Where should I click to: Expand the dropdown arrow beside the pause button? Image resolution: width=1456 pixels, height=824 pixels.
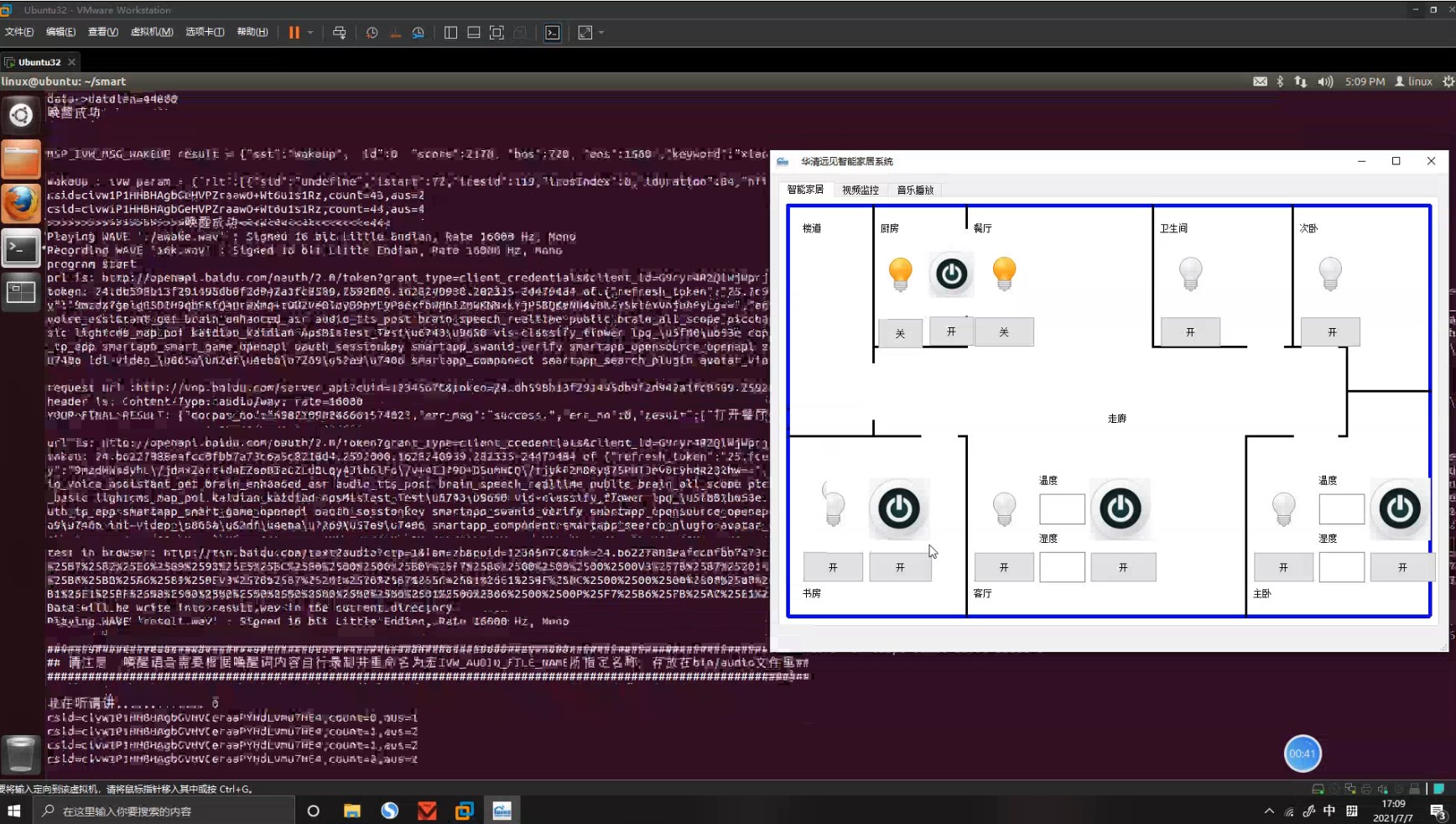click(310, 33)
